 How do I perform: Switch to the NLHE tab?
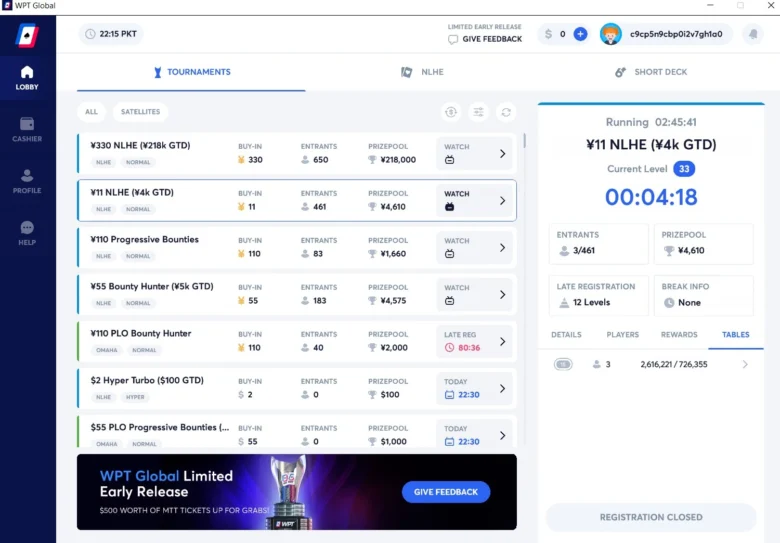click(x=422, y=72)
